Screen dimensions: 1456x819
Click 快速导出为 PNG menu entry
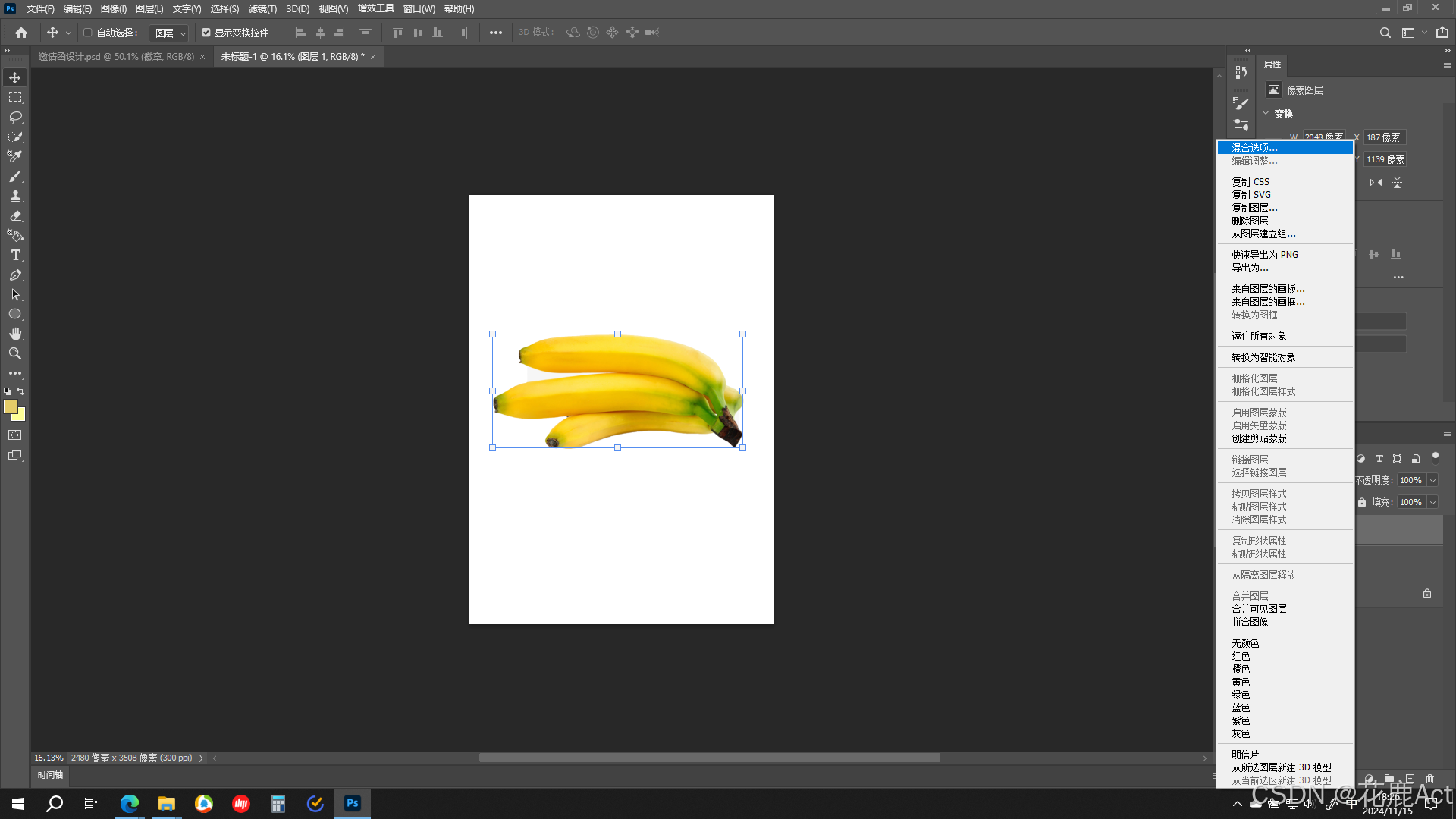pos(1264,255)
